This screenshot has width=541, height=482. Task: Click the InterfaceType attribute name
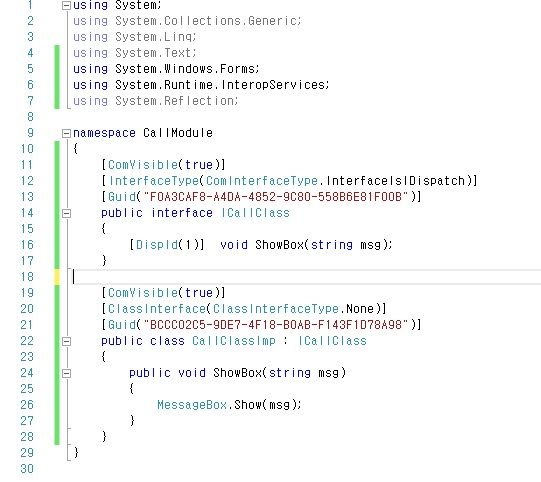(154, 181)
